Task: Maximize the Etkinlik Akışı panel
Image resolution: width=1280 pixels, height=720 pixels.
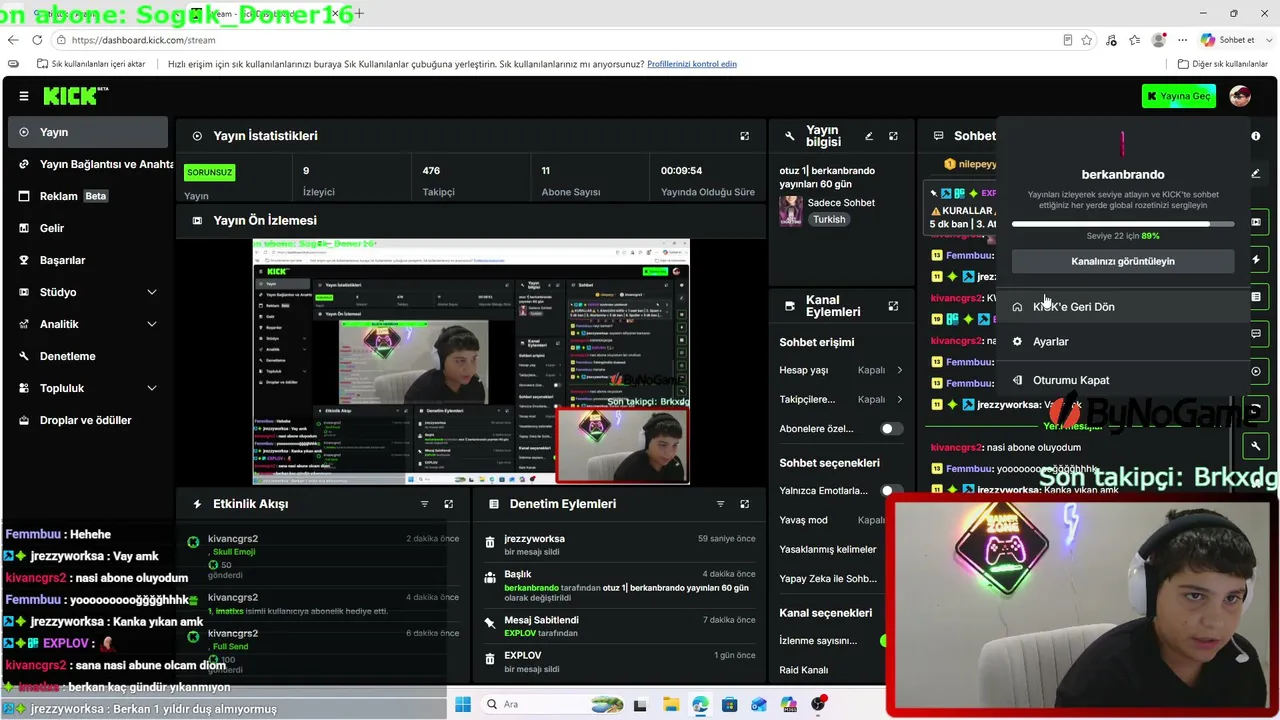Action: pos(448,504)
